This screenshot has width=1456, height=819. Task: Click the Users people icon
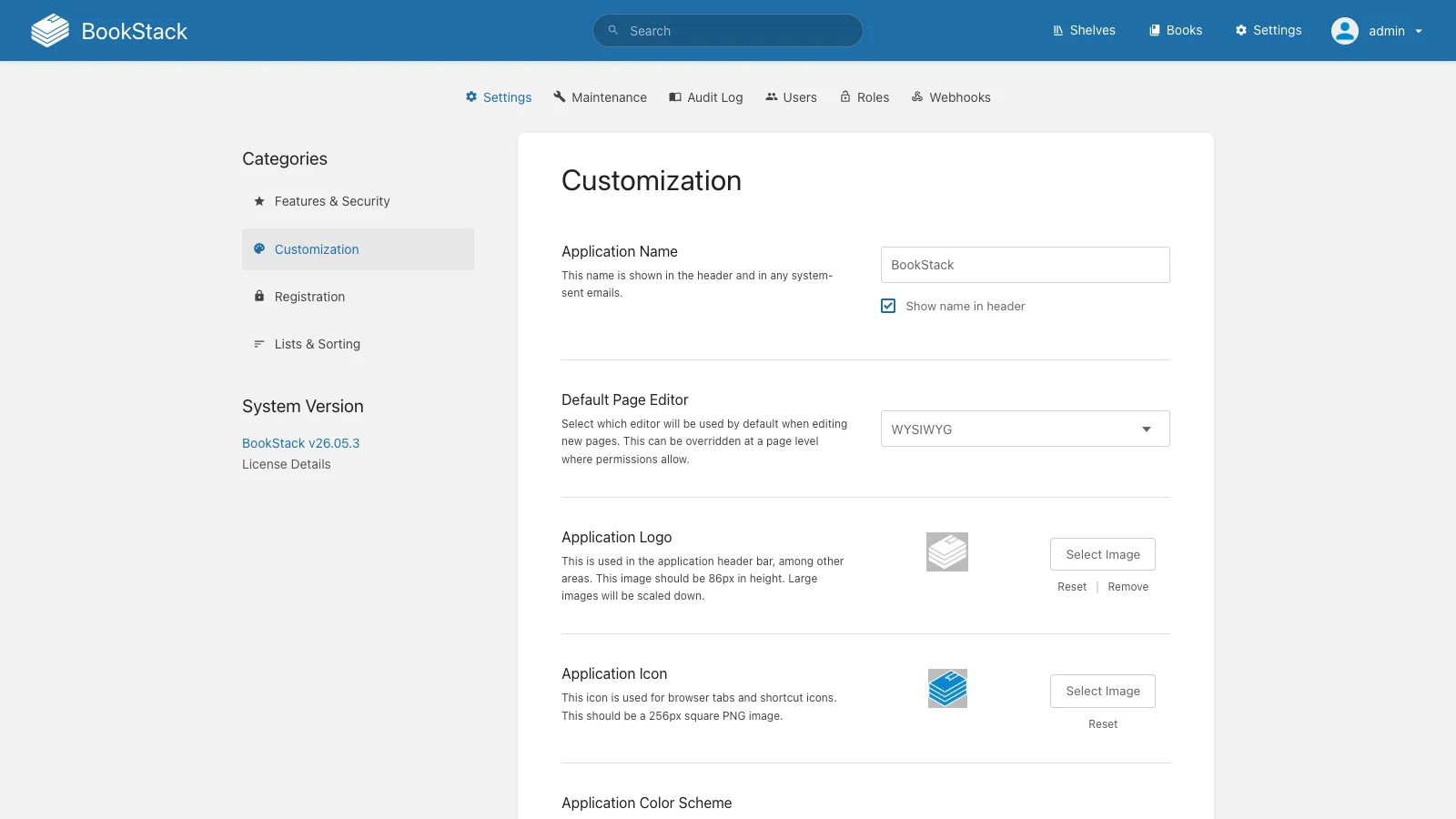click(772, 97)
